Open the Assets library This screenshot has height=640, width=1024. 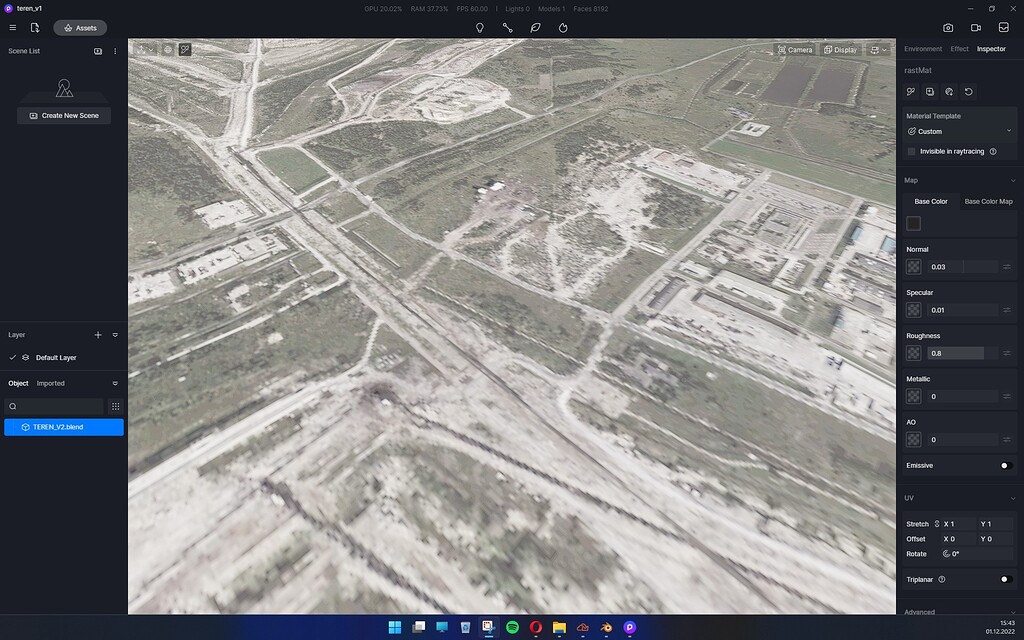pos(80,27)
